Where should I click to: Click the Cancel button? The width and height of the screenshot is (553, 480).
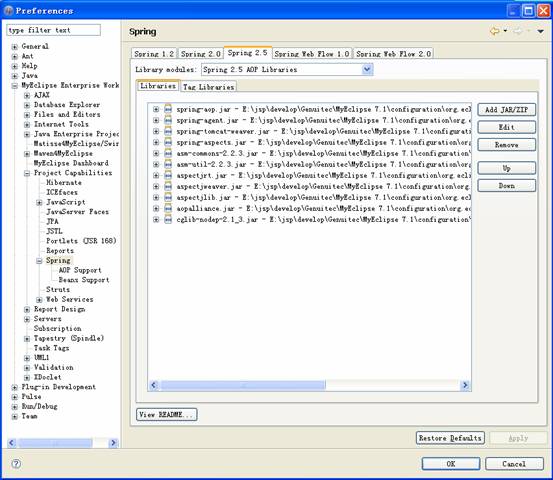514,464
